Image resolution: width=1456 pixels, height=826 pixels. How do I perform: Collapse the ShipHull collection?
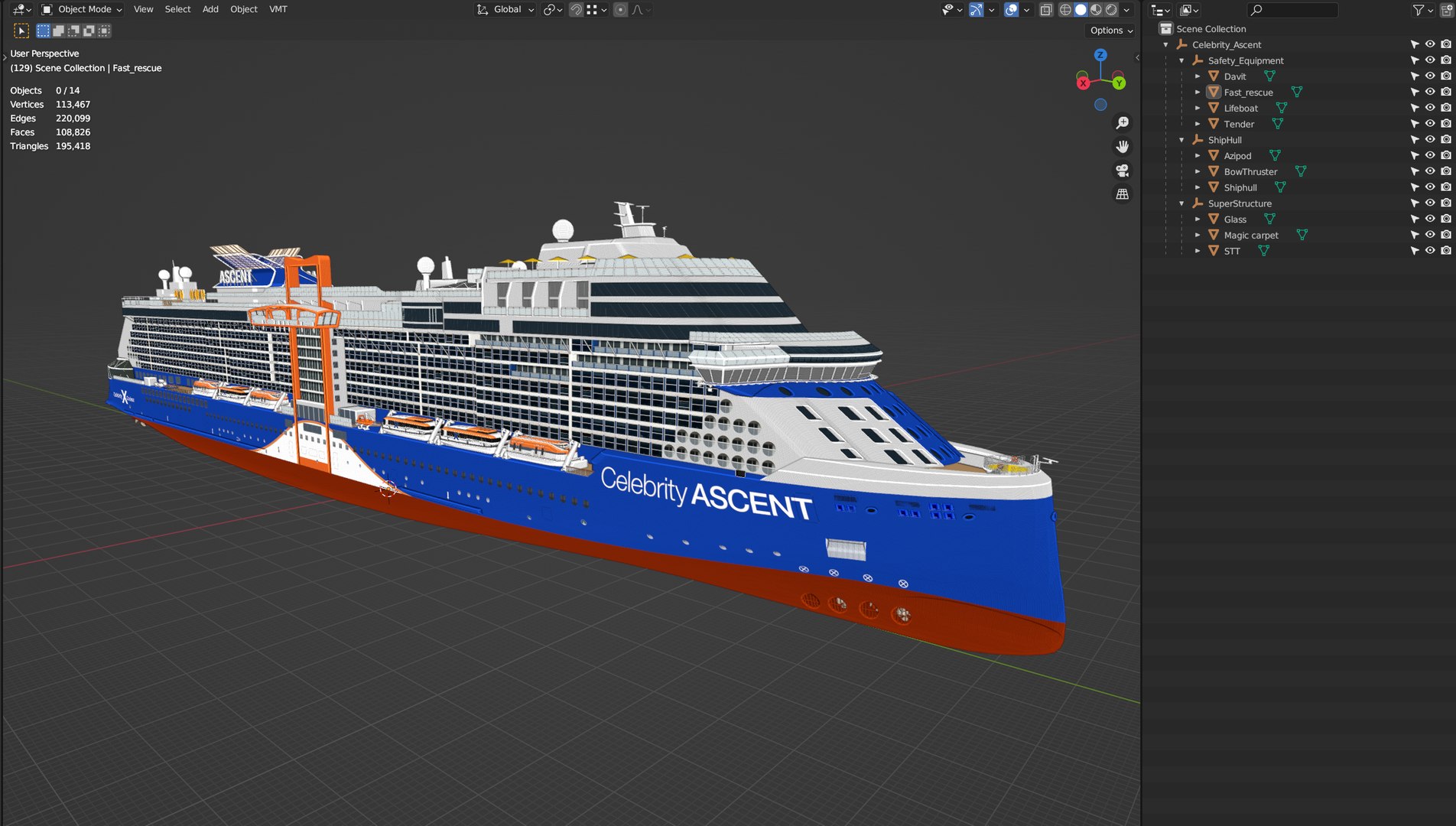tap(1181, 140)
